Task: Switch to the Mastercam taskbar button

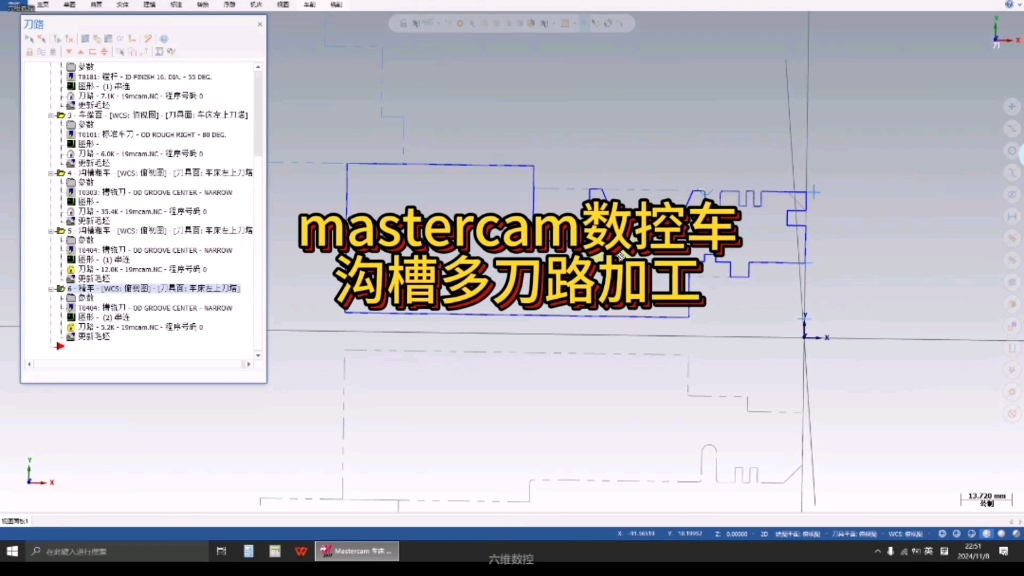Action: [357, 551]
